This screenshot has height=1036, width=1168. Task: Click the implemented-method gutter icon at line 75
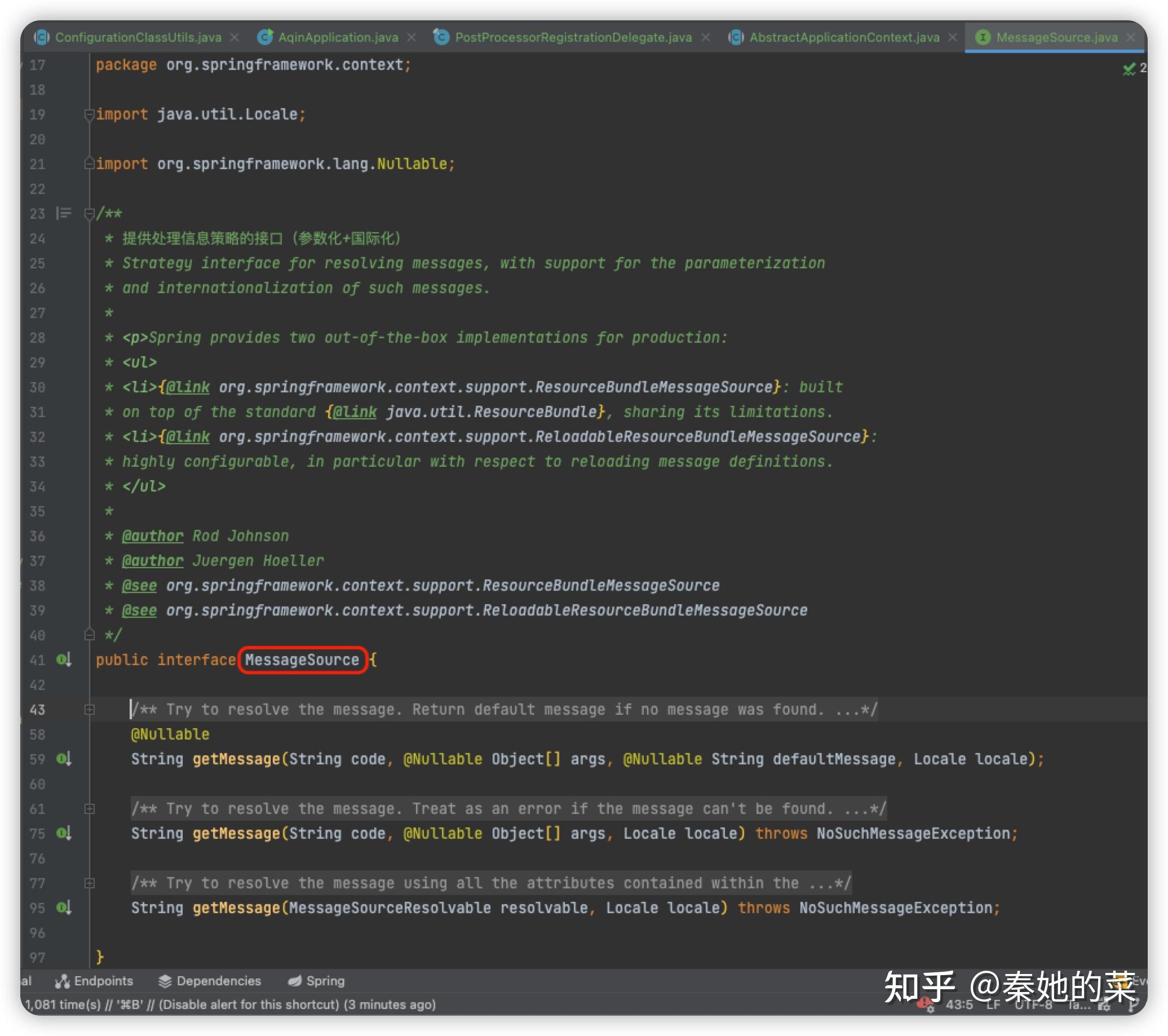tap(64, 833)
